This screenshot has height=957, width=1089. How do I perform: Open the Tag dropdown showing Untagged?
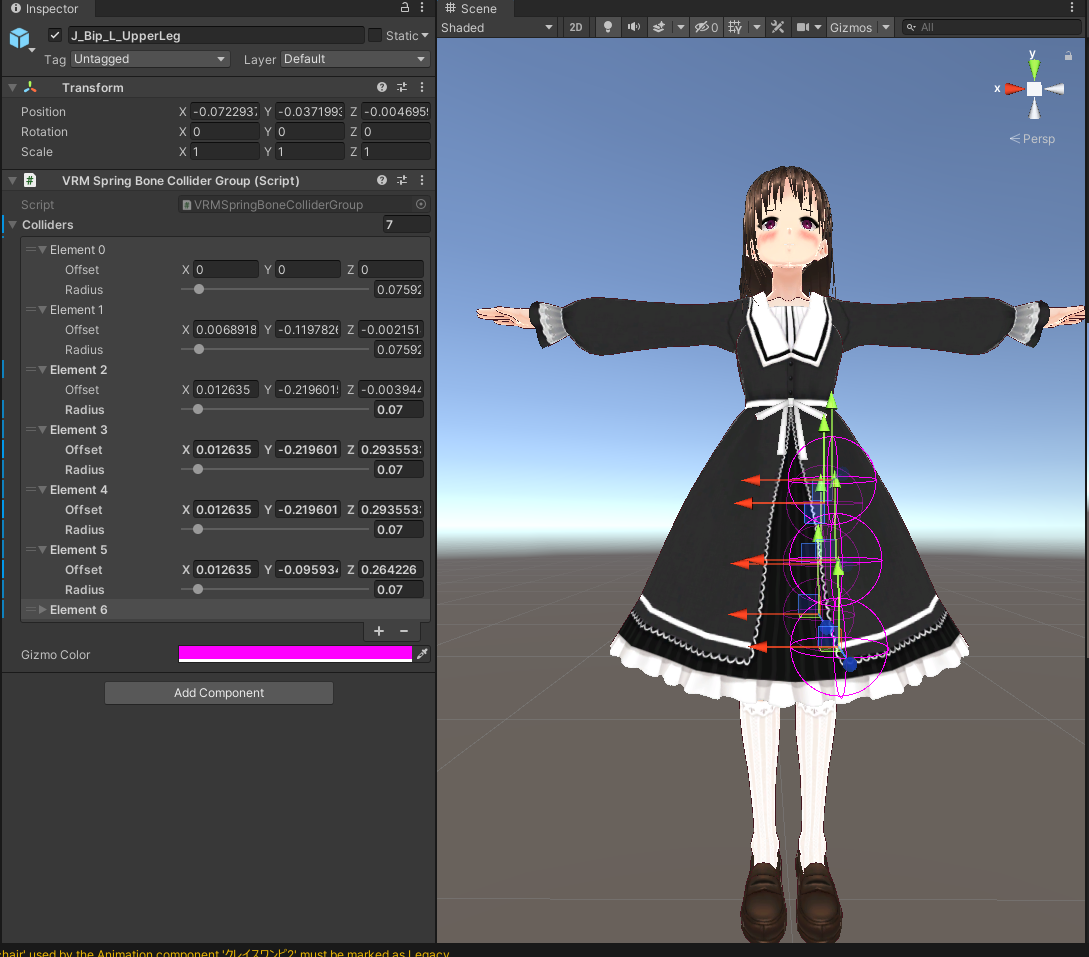(150, 59)
